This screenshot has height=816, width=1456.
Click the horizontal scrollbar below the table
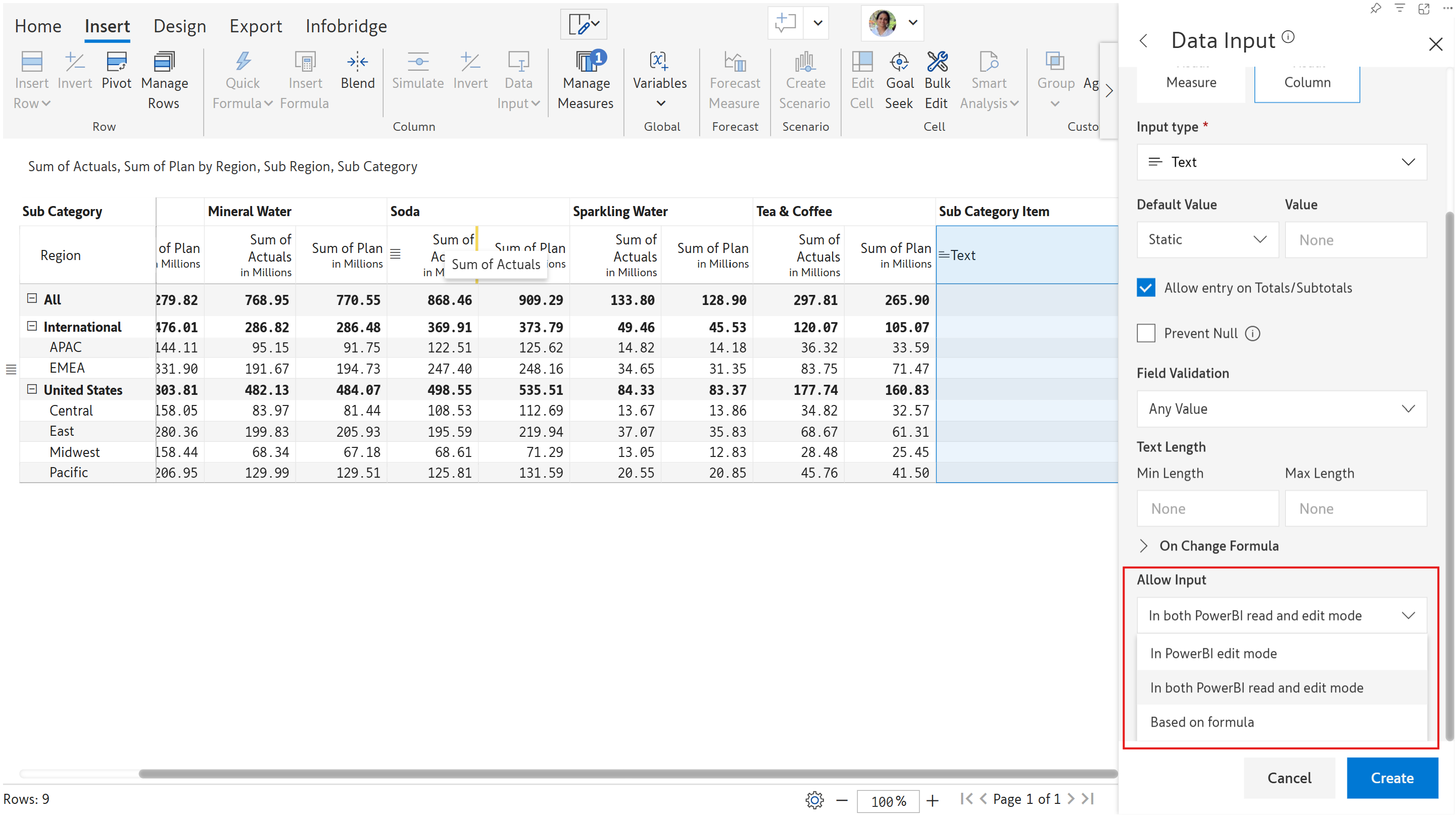[x=627, y=774]
